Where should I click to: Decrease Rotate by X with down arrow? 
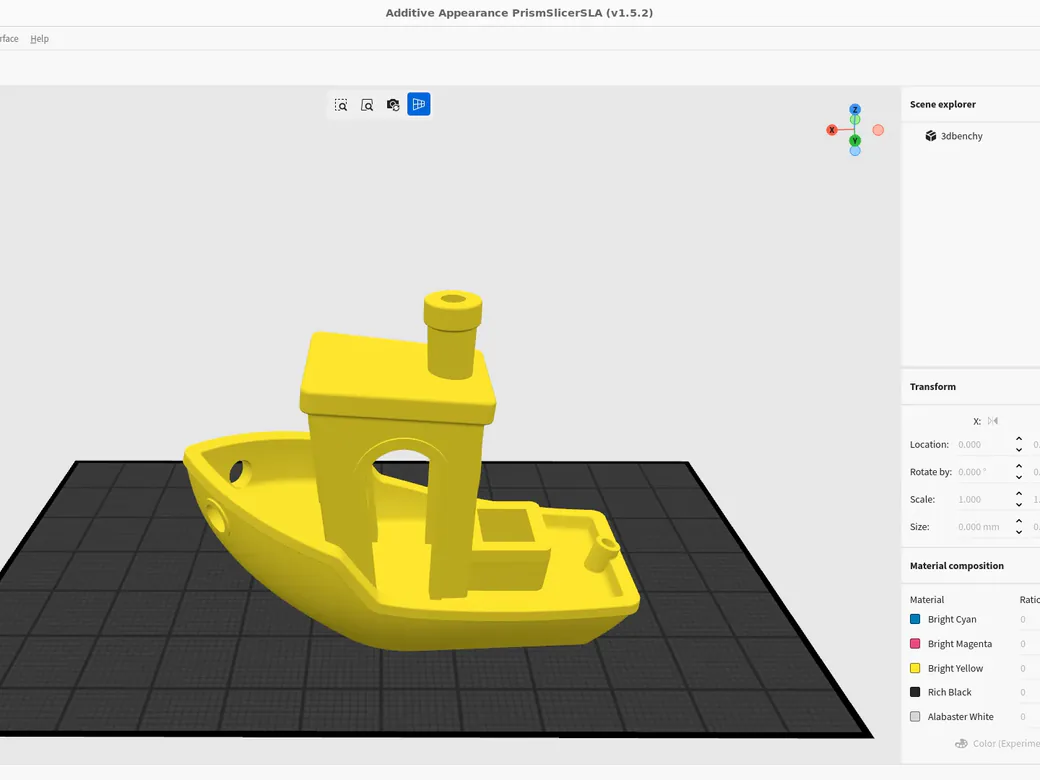click(1019, 477)
